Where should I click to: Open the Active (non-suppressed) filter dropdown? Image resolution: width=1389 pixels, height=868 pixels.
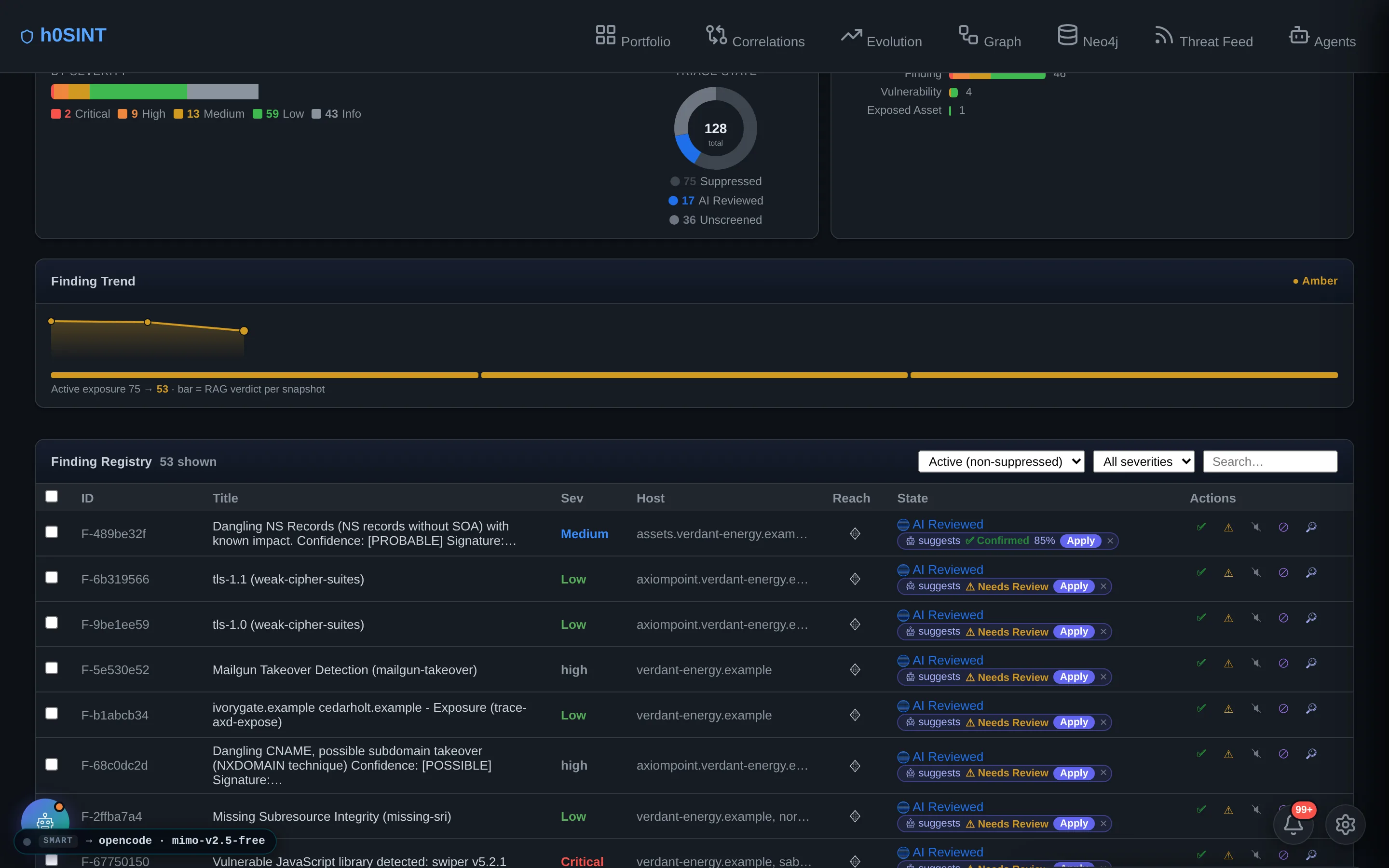[x=1002, y=461]
